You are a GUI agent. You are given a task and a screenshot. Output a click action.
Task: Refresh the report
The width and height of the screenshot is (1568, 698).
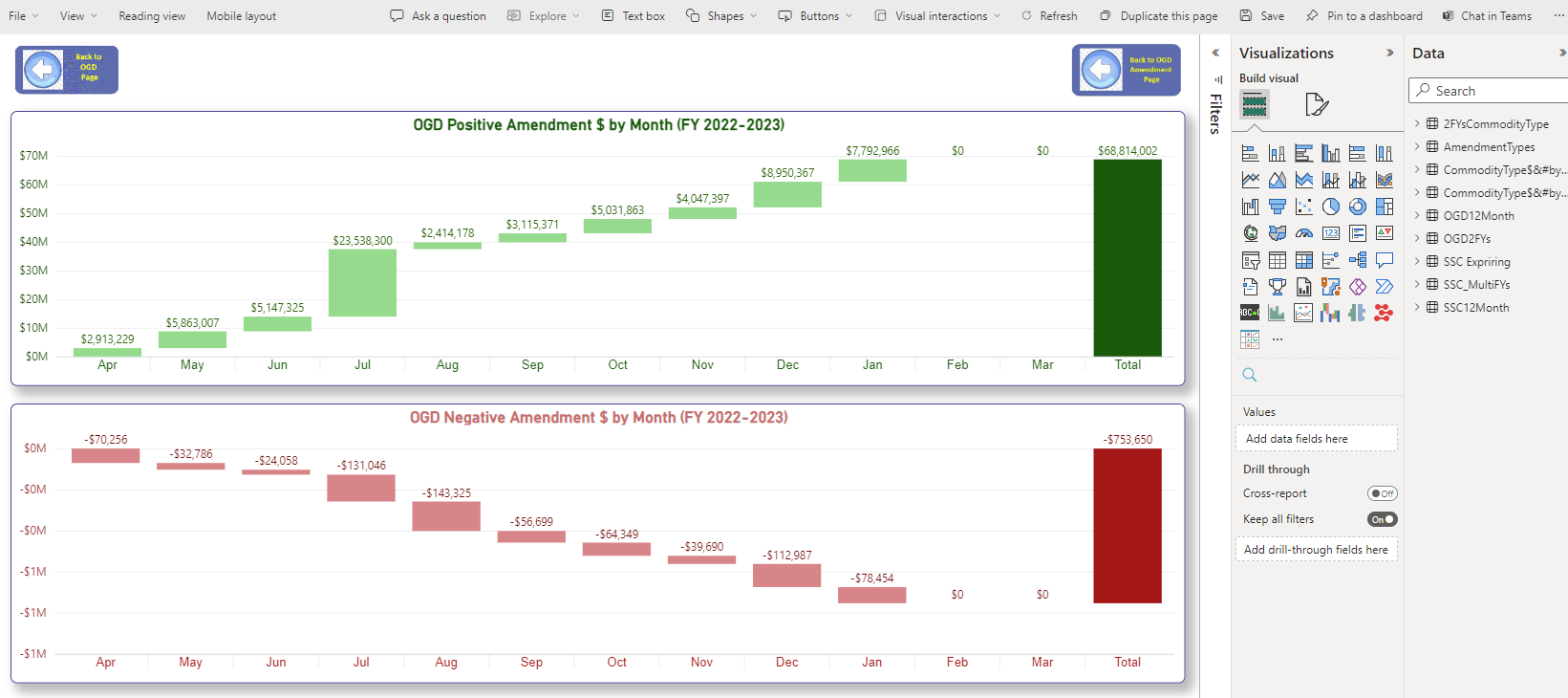pos(1049,15)
